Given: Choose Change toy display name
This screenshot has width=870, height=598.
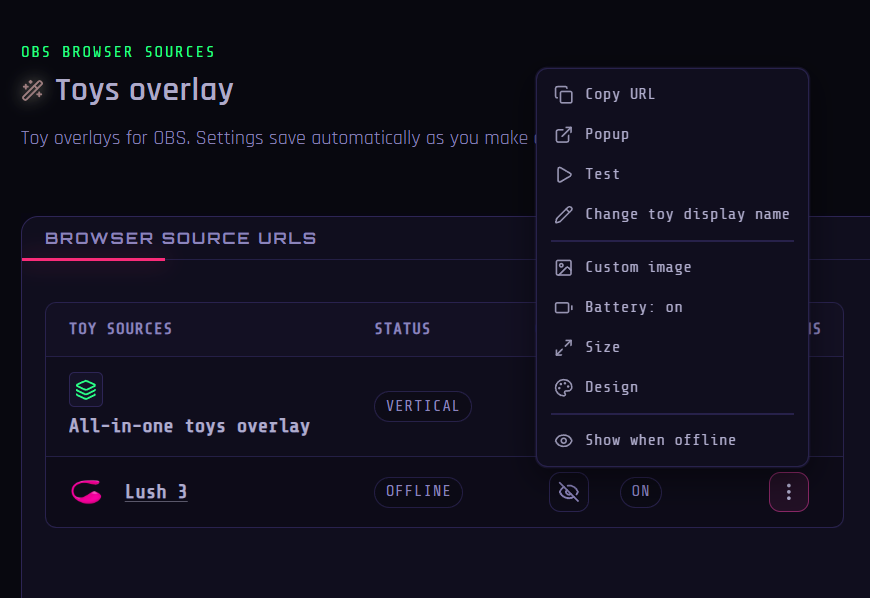Looking at the screenshot, I should coord(672,214).
